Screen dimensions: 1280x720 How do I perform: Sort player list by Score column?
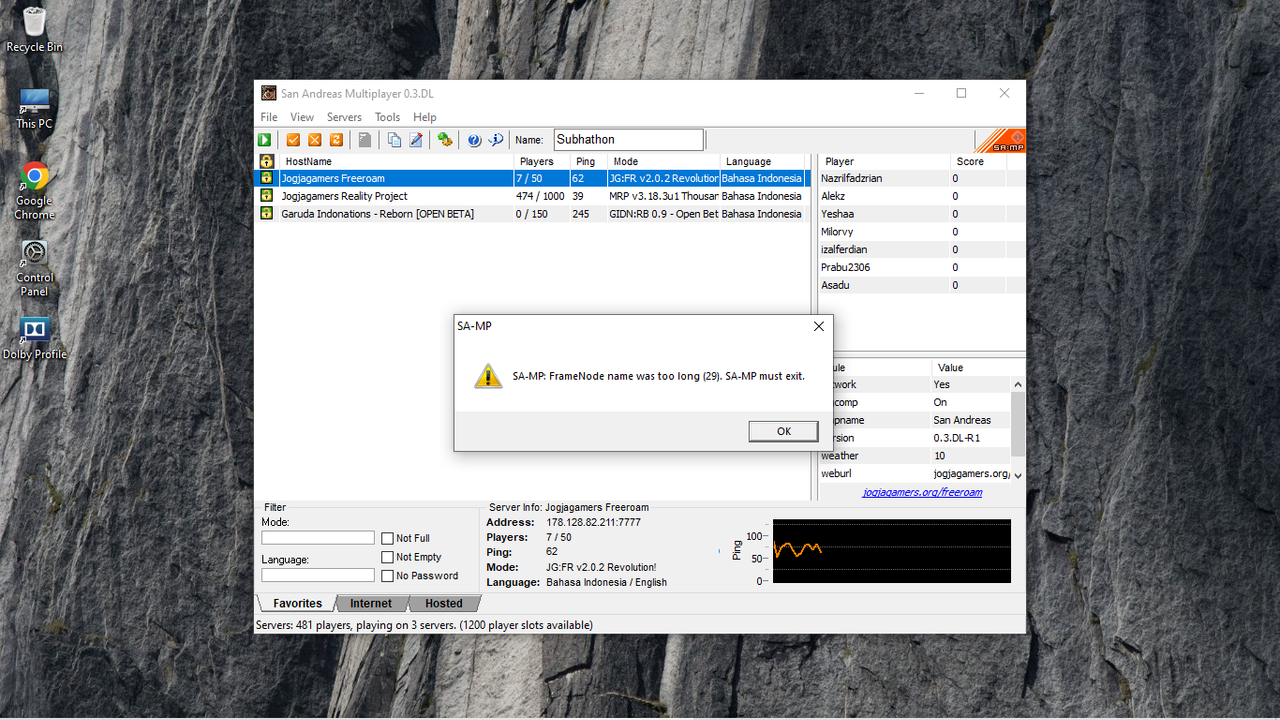point(978,161)
